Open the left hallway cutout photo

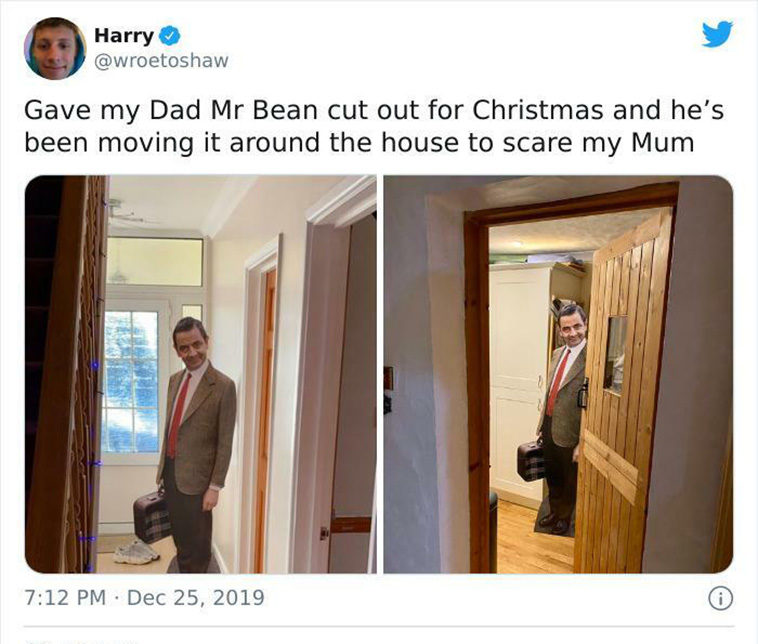(x=201, y=374)
